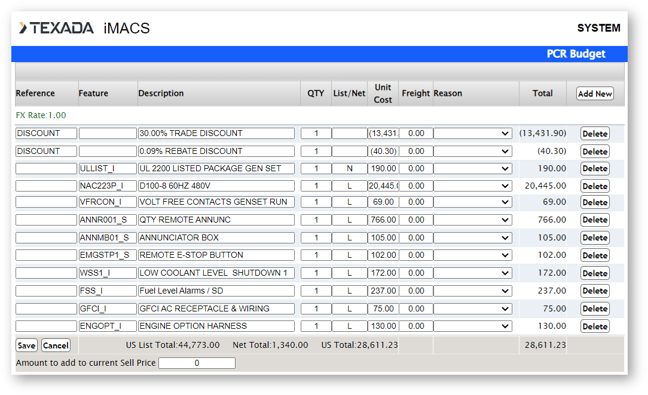
Task: Click Unit Cost field showing 766.00
Action: pyautogui.click(x=383, y=220)
